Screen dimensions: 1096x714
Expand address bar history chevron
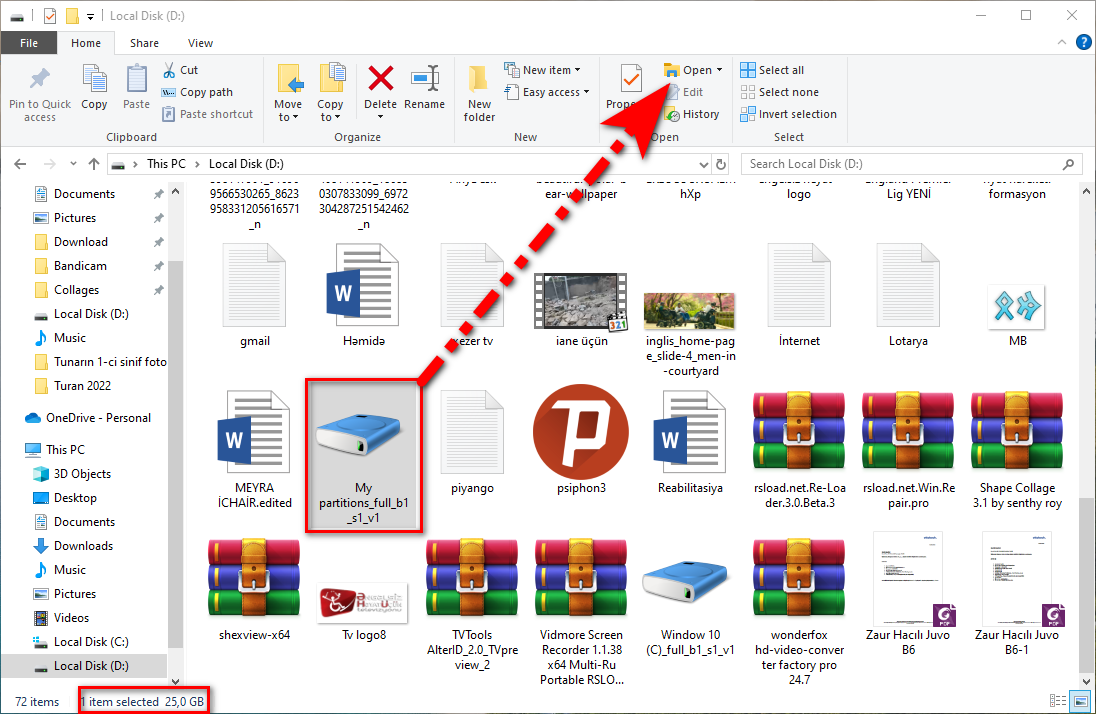tap(703, 164)
